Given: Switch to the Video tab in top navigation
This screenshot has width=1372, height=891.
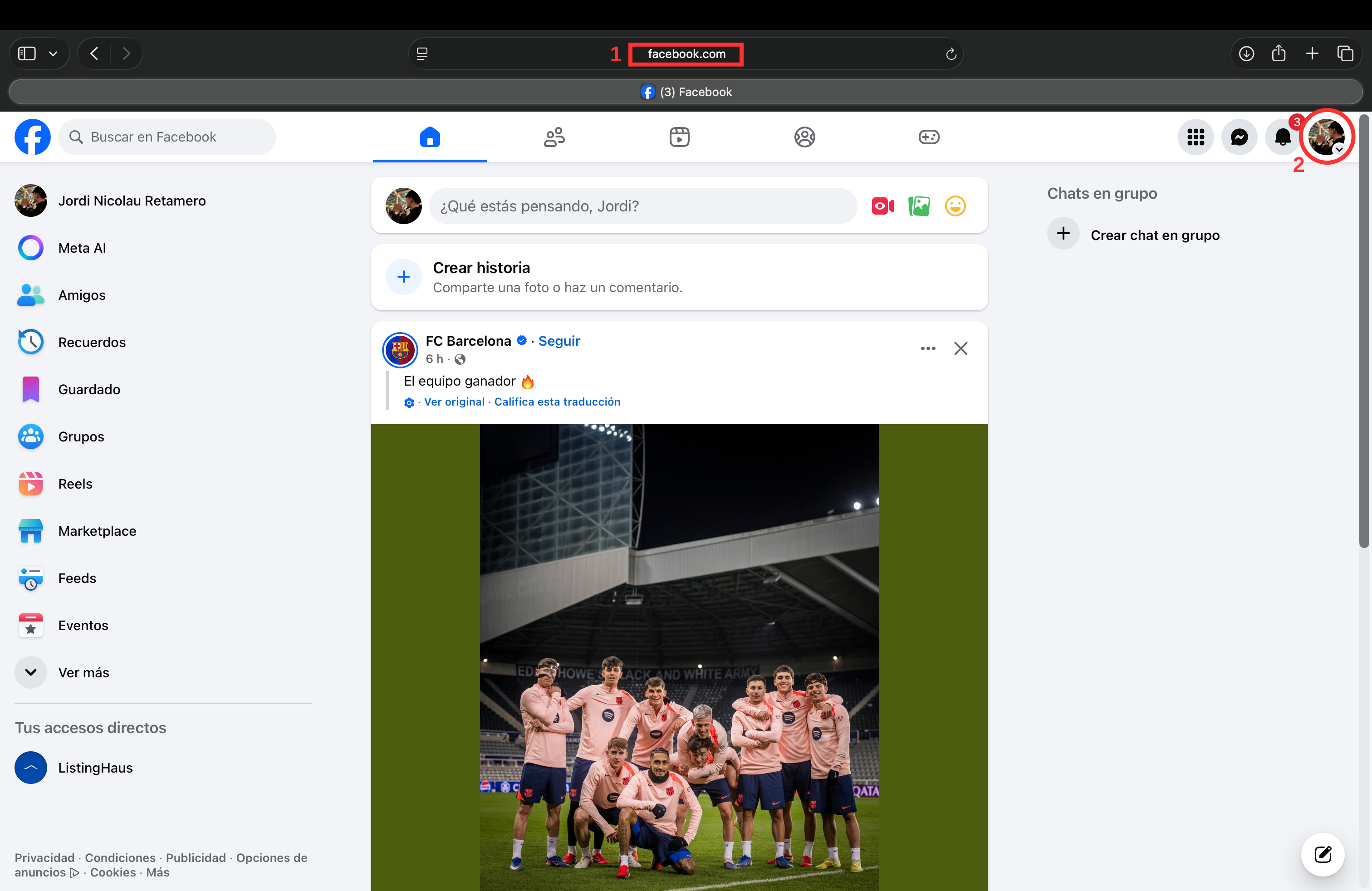Looking at the screenshot, I should tap(679, 137).
